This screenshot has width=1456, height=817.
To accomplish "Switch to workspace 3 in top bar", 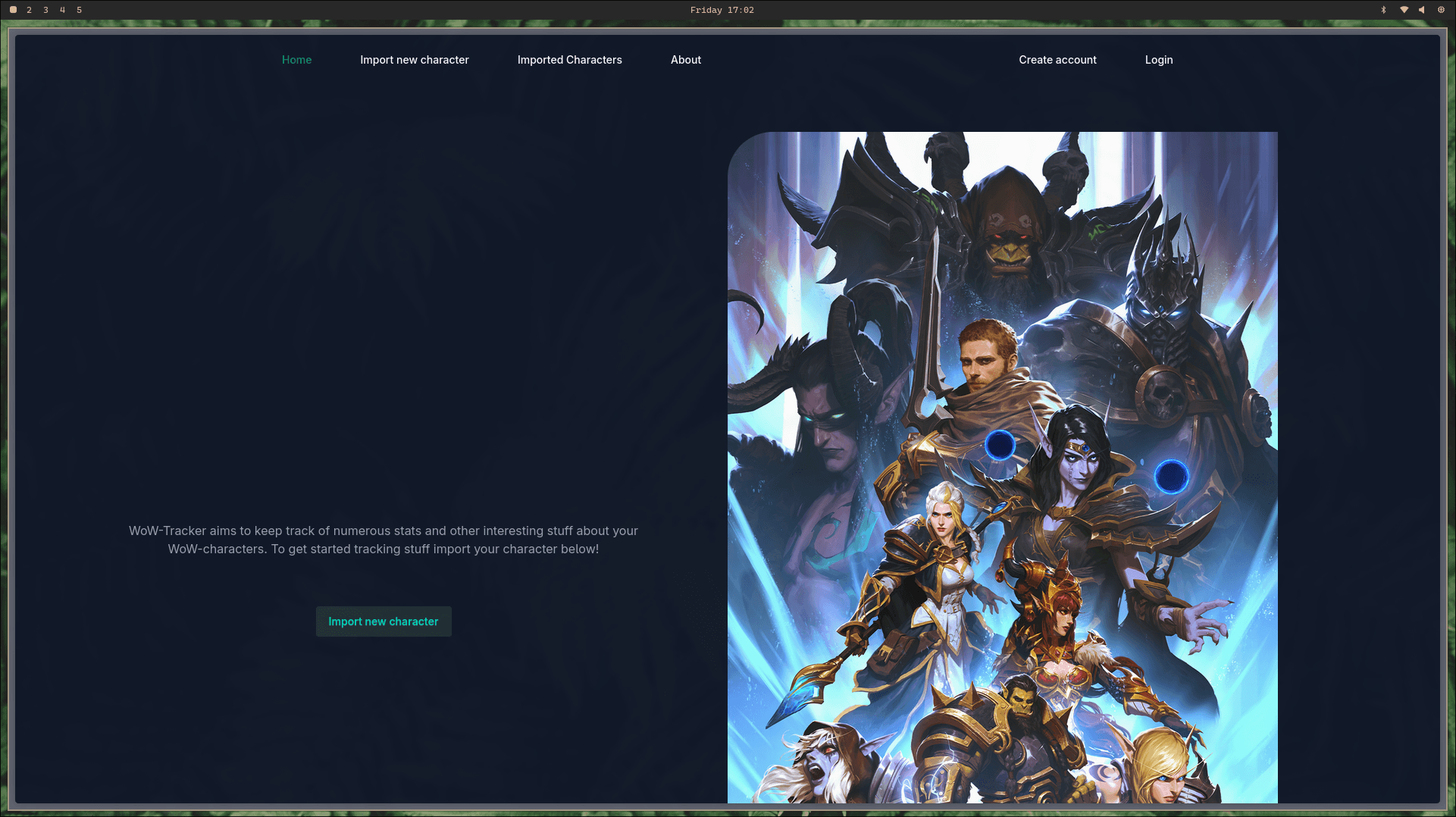I will pyautogui.click(x=45, y=10).
